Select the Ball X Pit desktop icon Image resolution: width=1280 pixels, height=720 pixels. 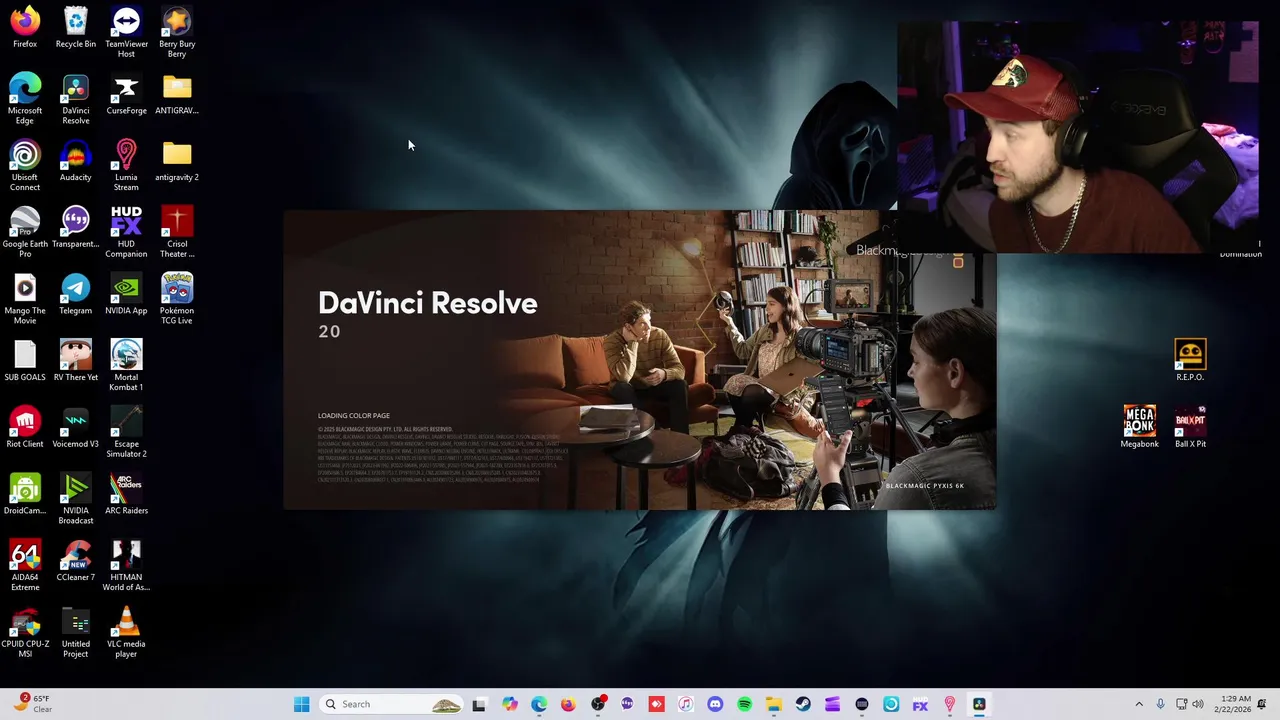point(1190,428)
